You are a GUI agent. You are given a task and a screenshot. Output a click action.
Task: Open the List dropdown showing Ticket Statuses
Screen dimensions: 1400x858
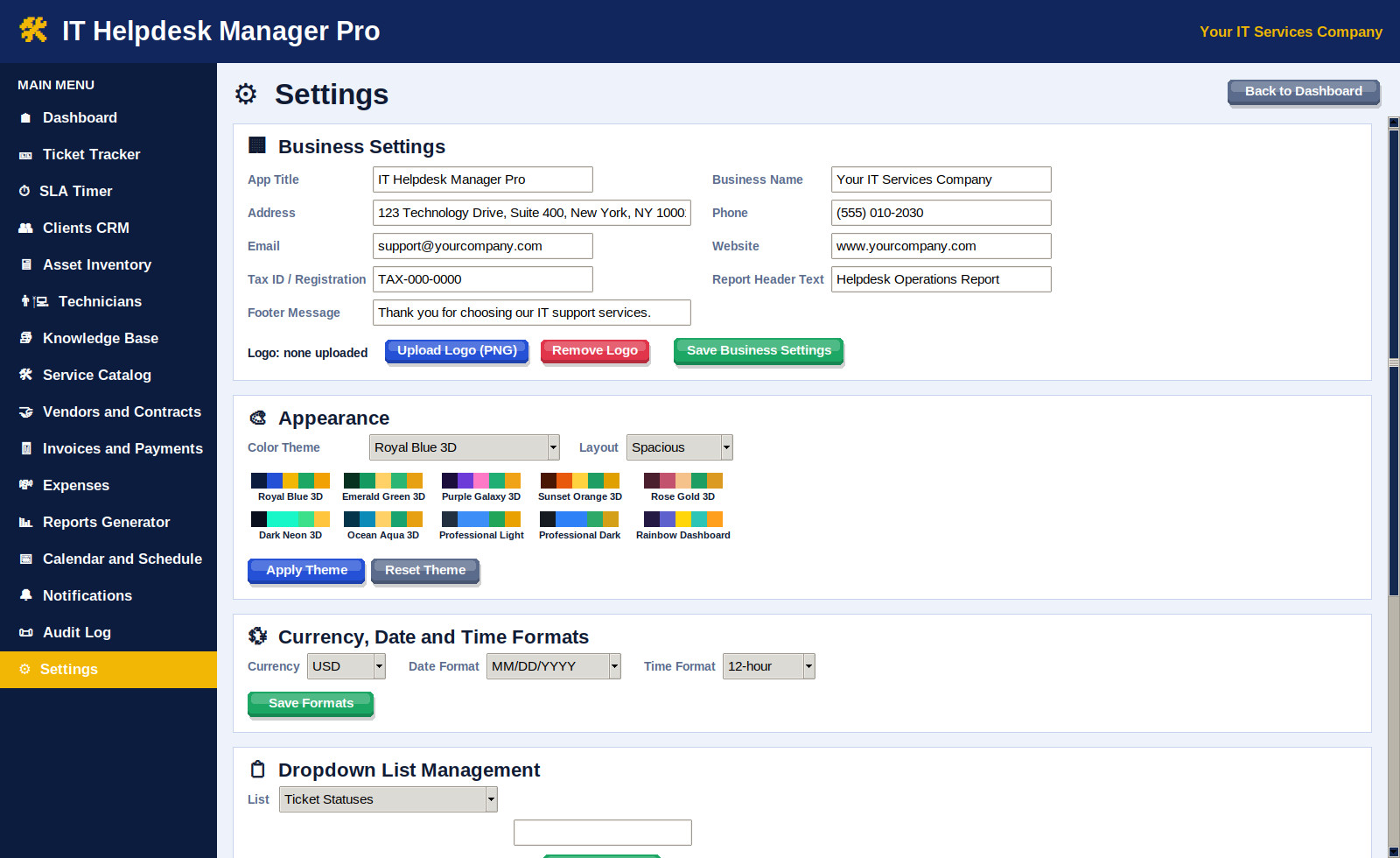pyautogui.click(x=388, y=799)
